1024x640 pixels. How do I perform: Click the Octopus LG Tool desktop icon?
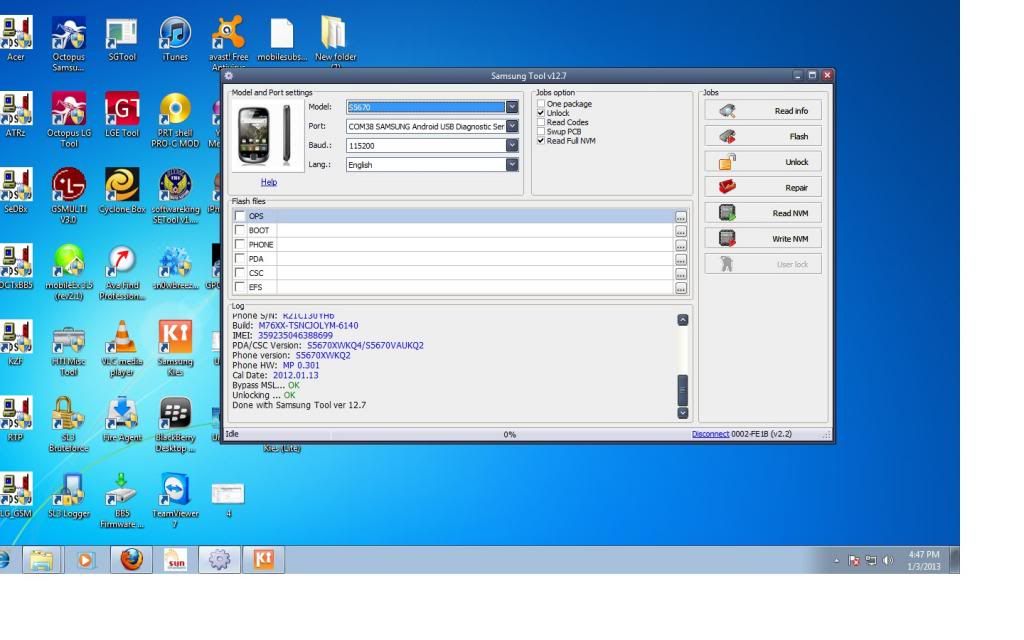pos(69,120)
